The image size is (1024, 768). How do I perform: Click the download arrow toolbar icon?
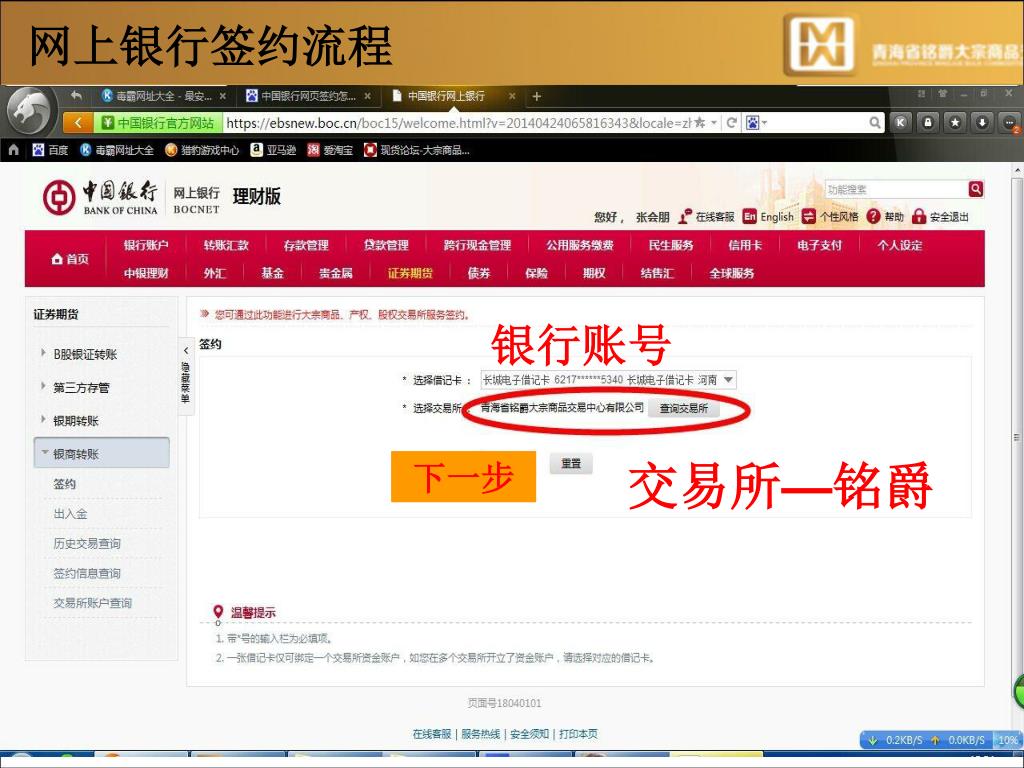click(x=982, y=122)
